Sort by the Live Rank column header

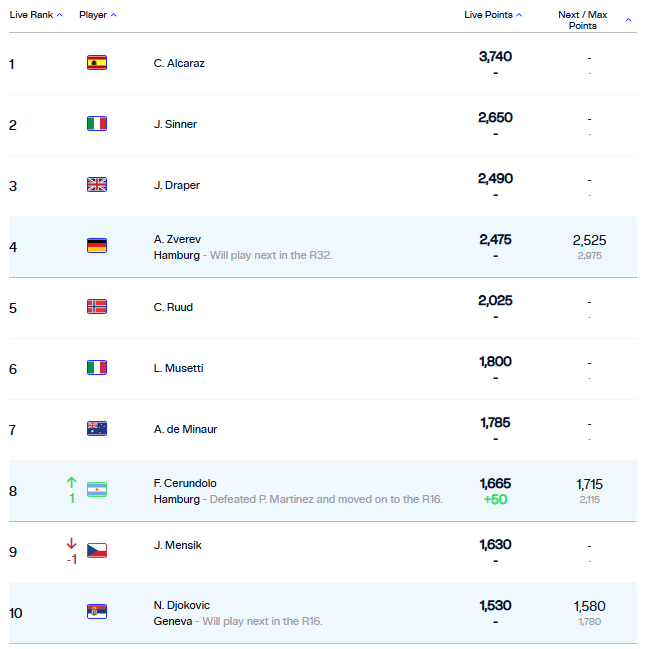point(35,15)
